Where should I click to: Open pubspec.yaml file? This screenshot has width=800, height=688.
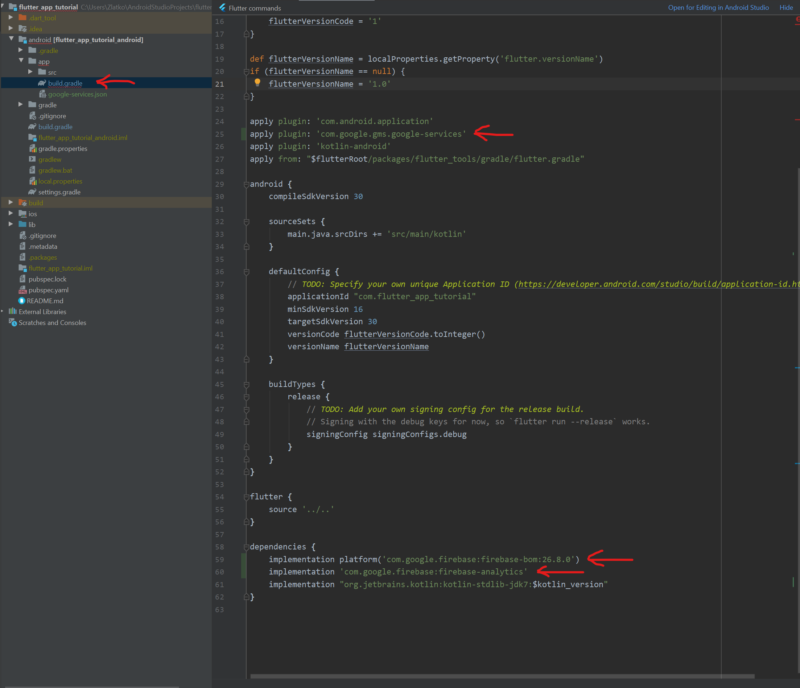[48, 290]
